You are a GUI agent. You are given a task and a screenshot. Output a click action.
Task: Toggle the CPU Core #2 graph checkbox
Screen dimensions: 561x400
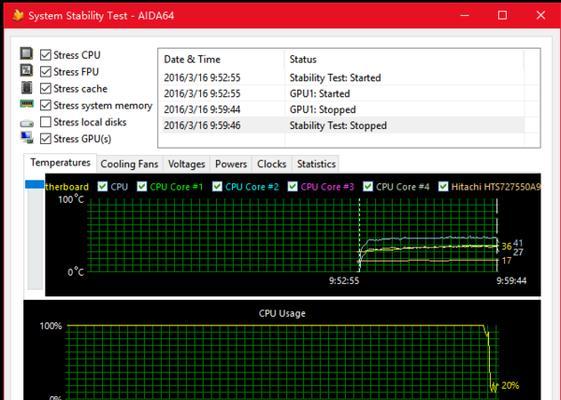point(217,186)
